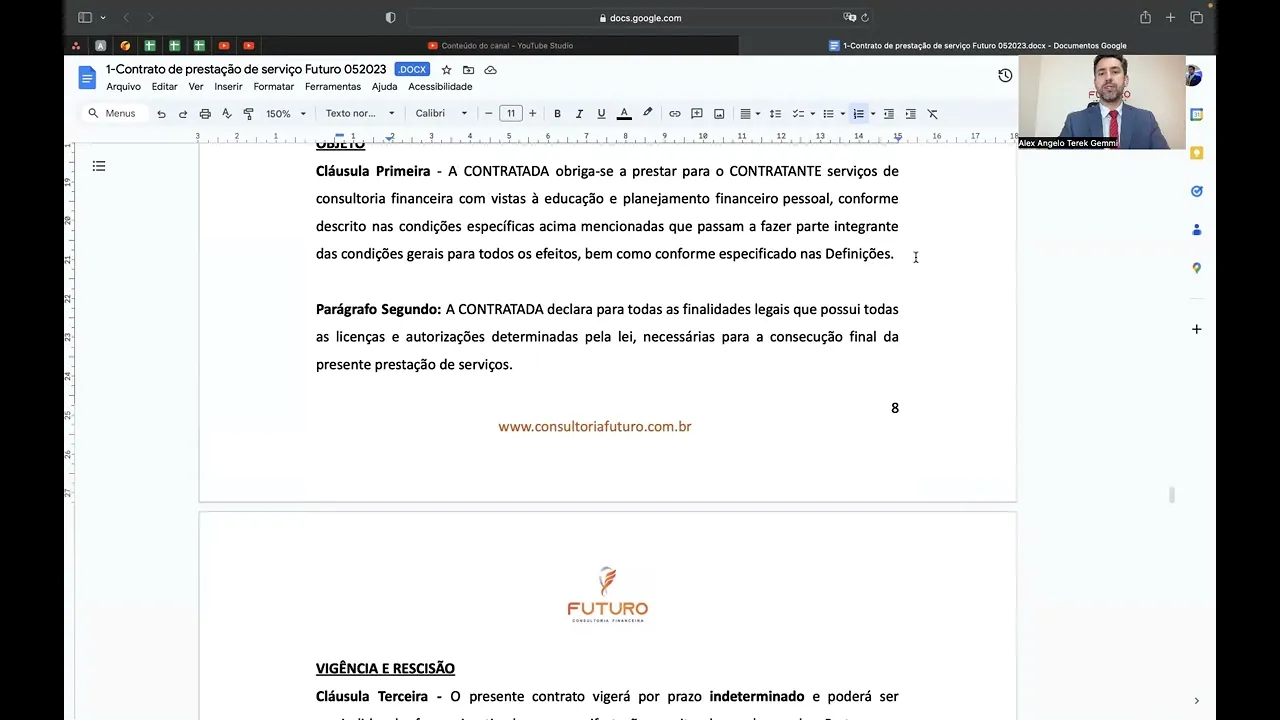
Task: Open the DOCX format badge
Action: coord(412,70)
